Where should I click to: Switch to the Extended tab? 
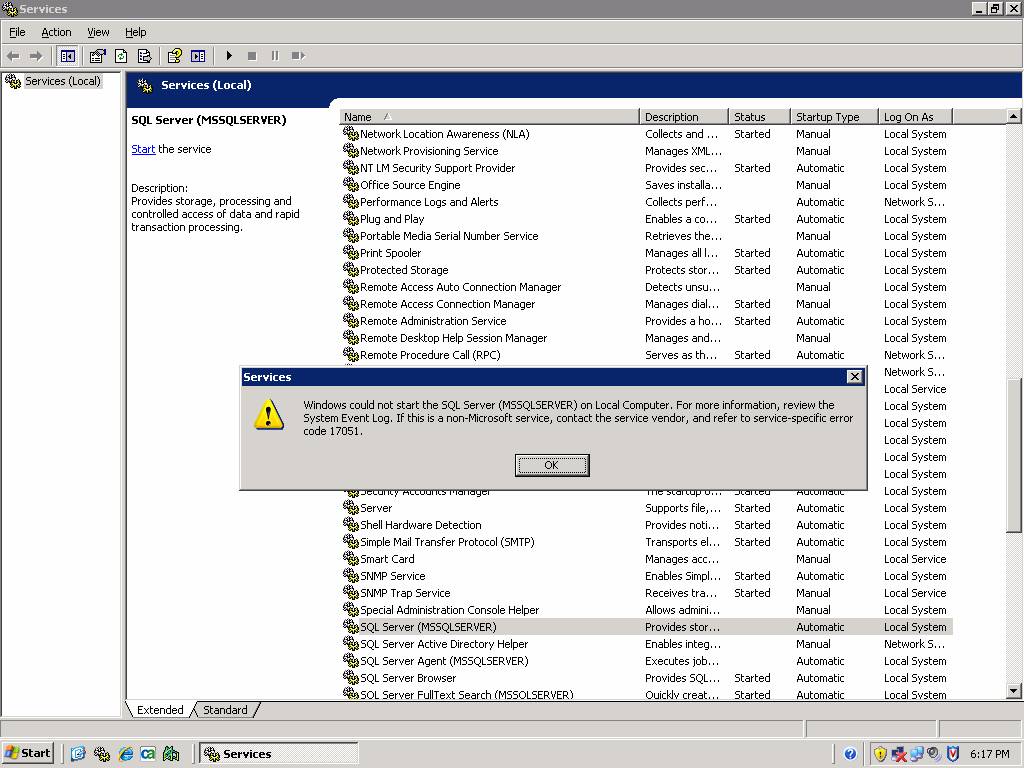pyautogui.click(x=160, y=710)
